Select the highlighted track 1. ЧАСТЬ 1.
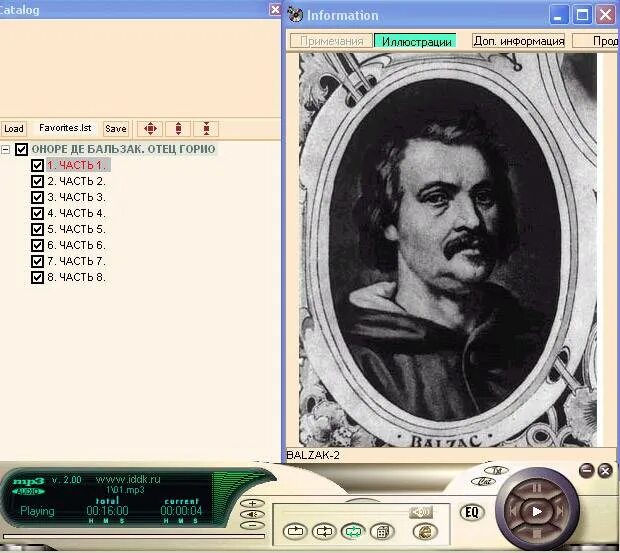 77,165
